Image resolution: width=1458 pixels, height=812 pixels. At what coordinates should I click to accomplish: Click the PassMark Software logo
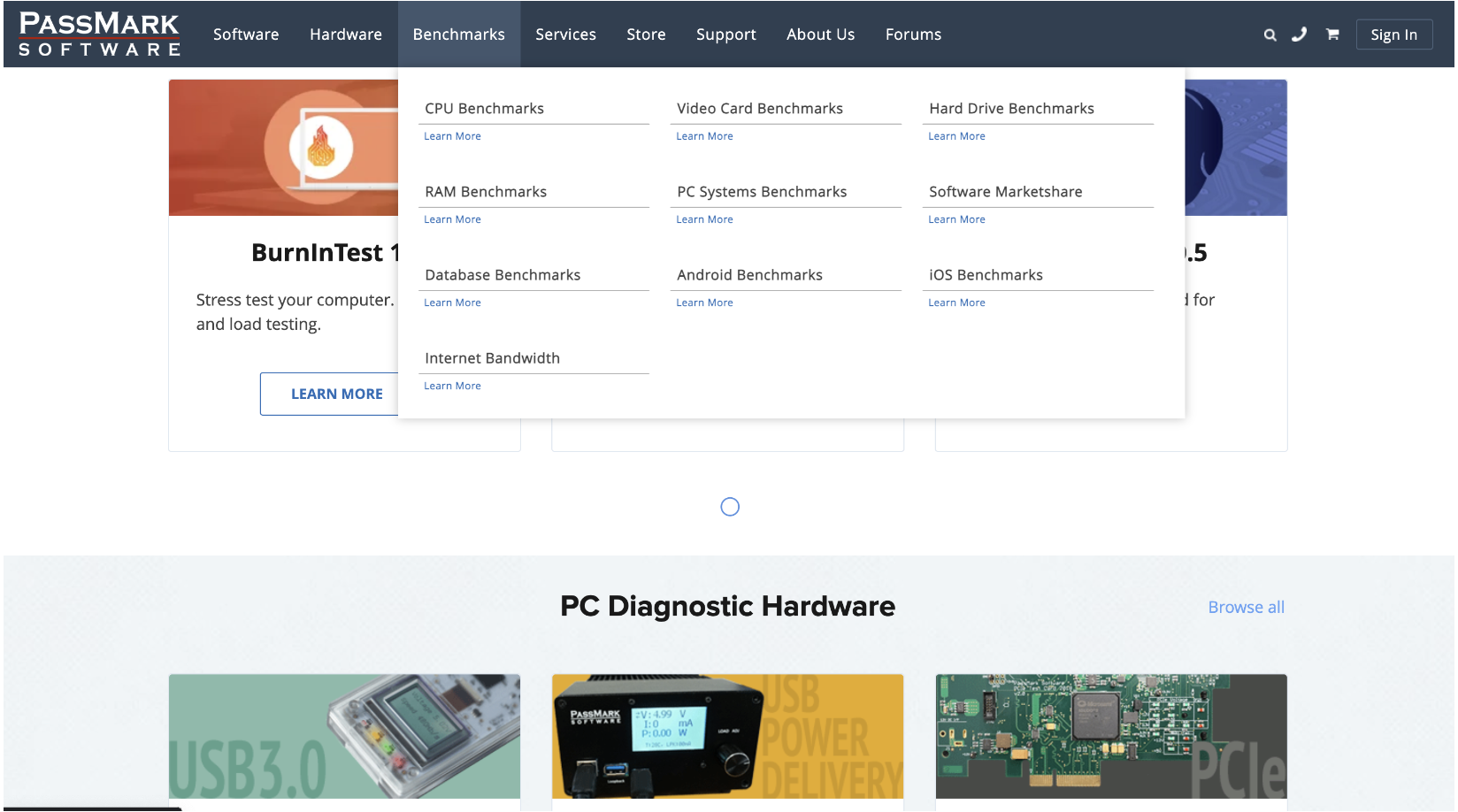click(x=100, y=34)
